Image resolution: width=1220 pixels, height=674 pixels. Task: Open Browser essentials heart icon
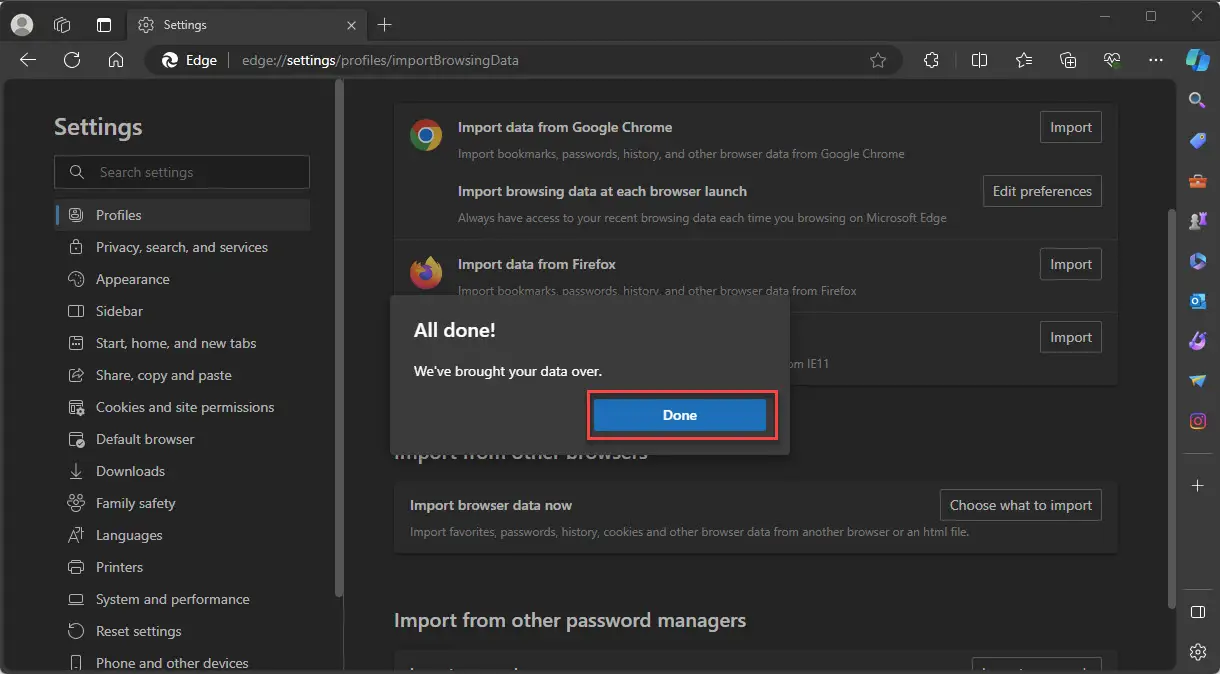(1112, 60)
